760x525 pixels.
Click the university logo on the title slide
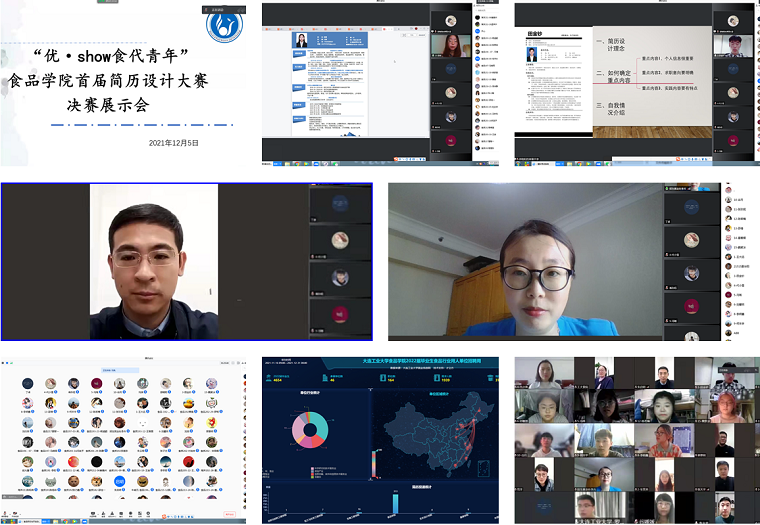pyautogui.click(x=224, y=25)
